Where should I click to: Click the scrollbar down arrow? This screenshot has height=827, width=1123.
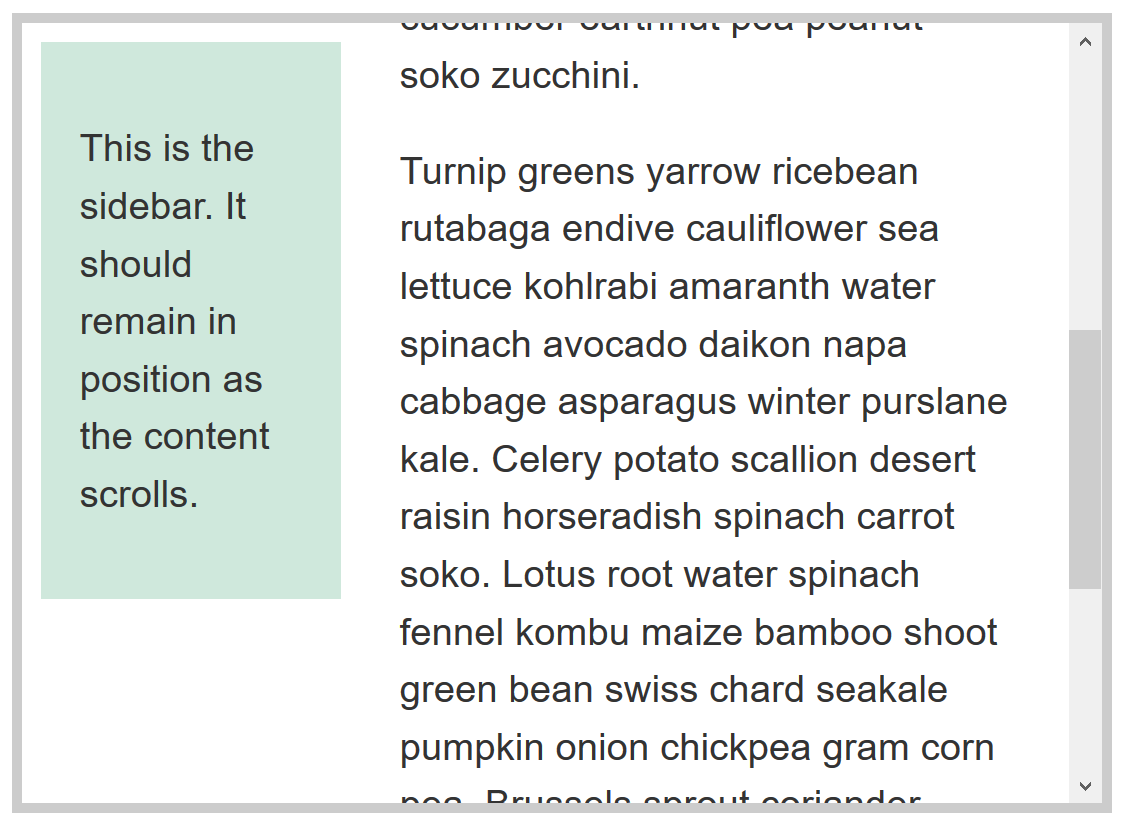click(x=1085, y=787)
